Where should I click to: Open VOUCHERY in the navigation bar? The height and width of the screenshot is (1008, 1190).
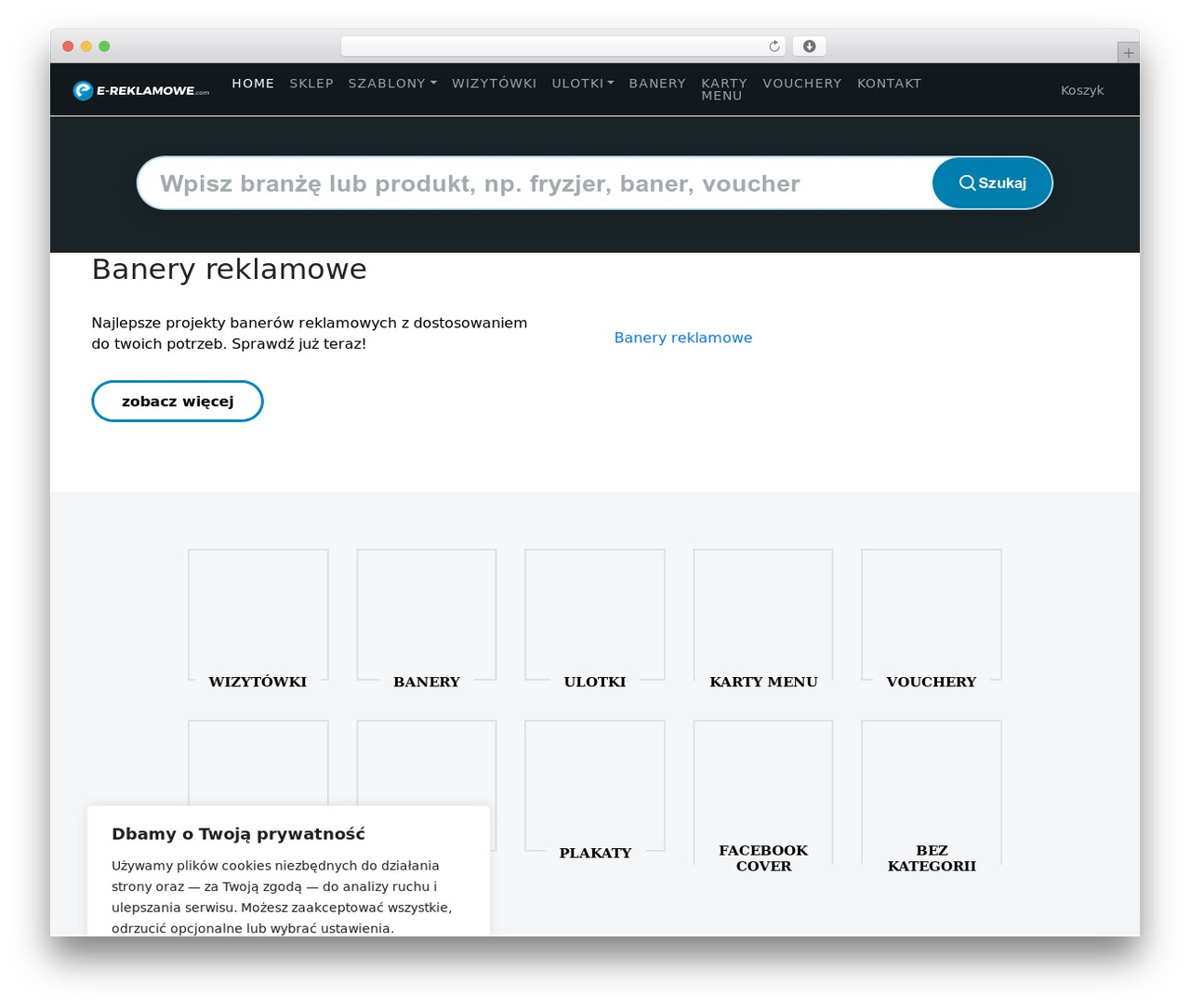[802, 84]
